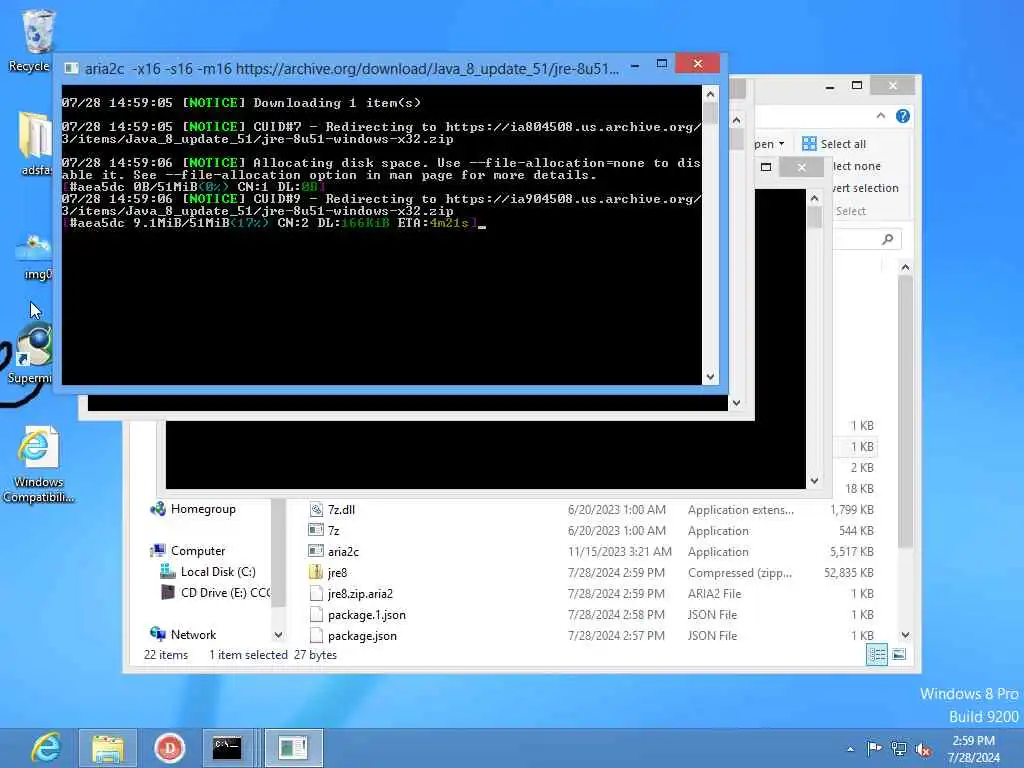1024x768 pixels.
Task: Open the adsfa folder on desktop
Action: click(36, 142)
